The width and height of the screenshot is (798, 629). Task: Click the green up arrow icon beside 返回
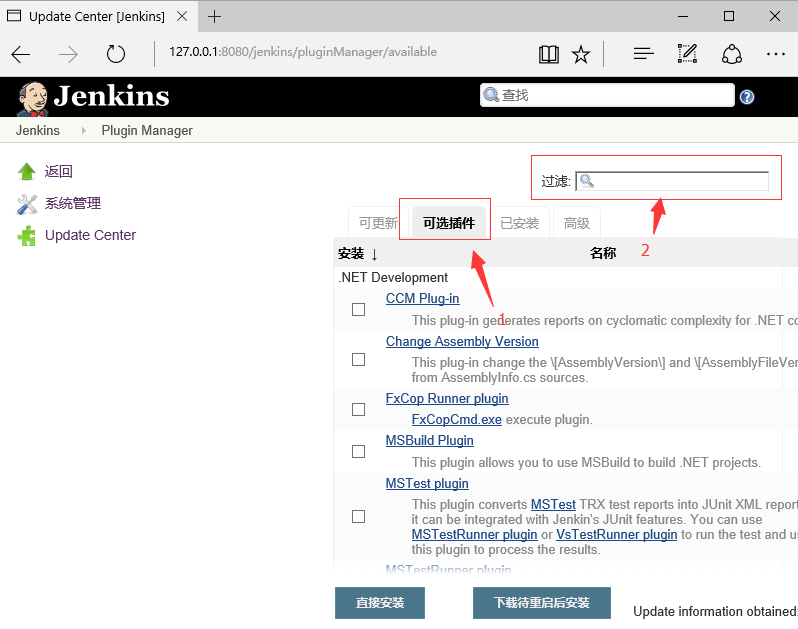26,172
